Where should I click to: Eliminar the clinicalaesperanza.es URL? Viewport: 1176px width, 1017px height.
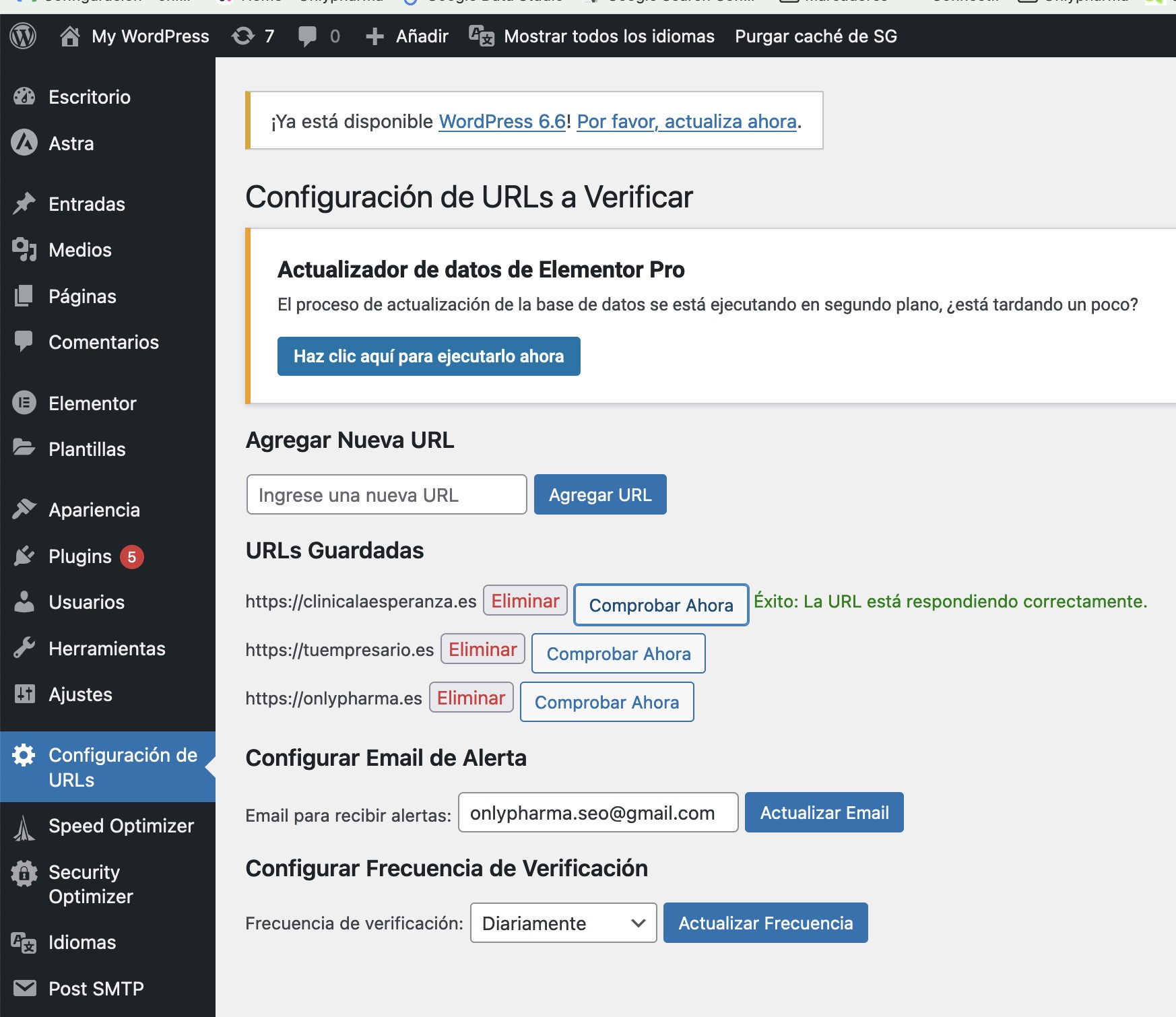pyautogui.click(x=525, y=601)
